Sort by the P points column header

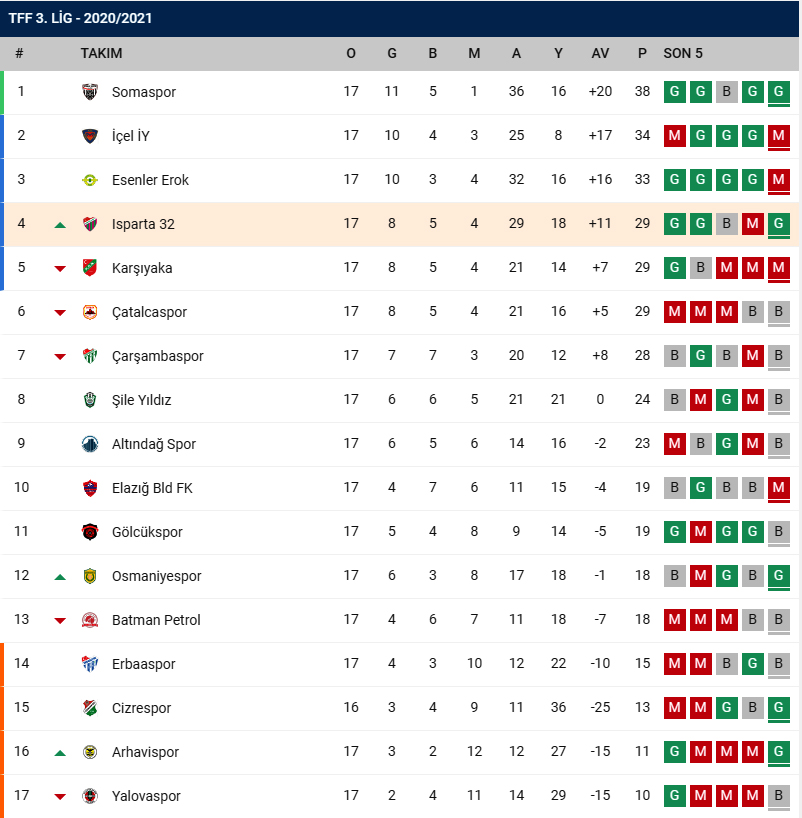click(642, 53)
